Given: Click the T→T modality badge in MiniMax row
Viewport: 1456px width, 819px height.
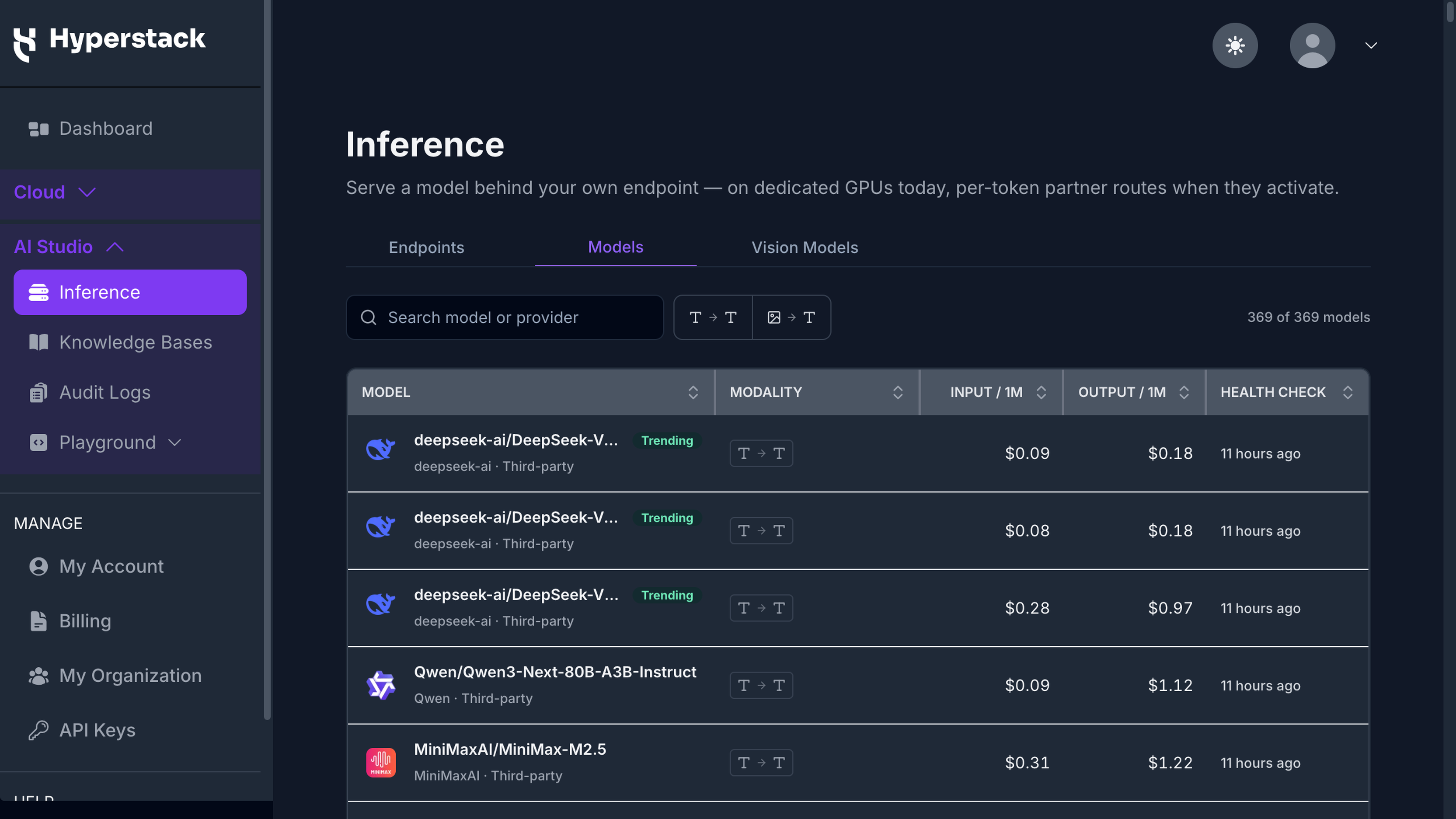Looking at the screenshot, I should pos(761,763).
